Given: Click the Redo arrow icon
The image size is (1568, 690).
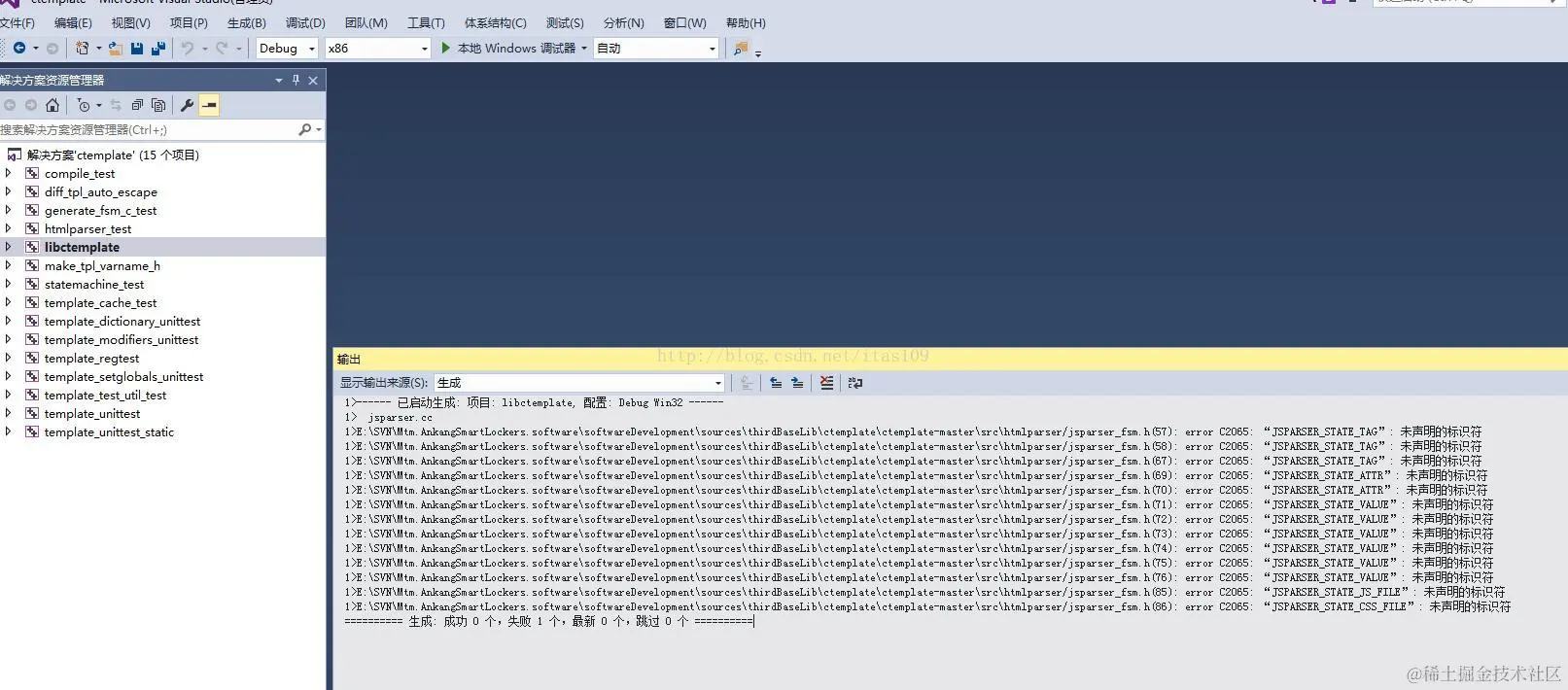Looking at the screenshot, I should click(x=222, y=48).
